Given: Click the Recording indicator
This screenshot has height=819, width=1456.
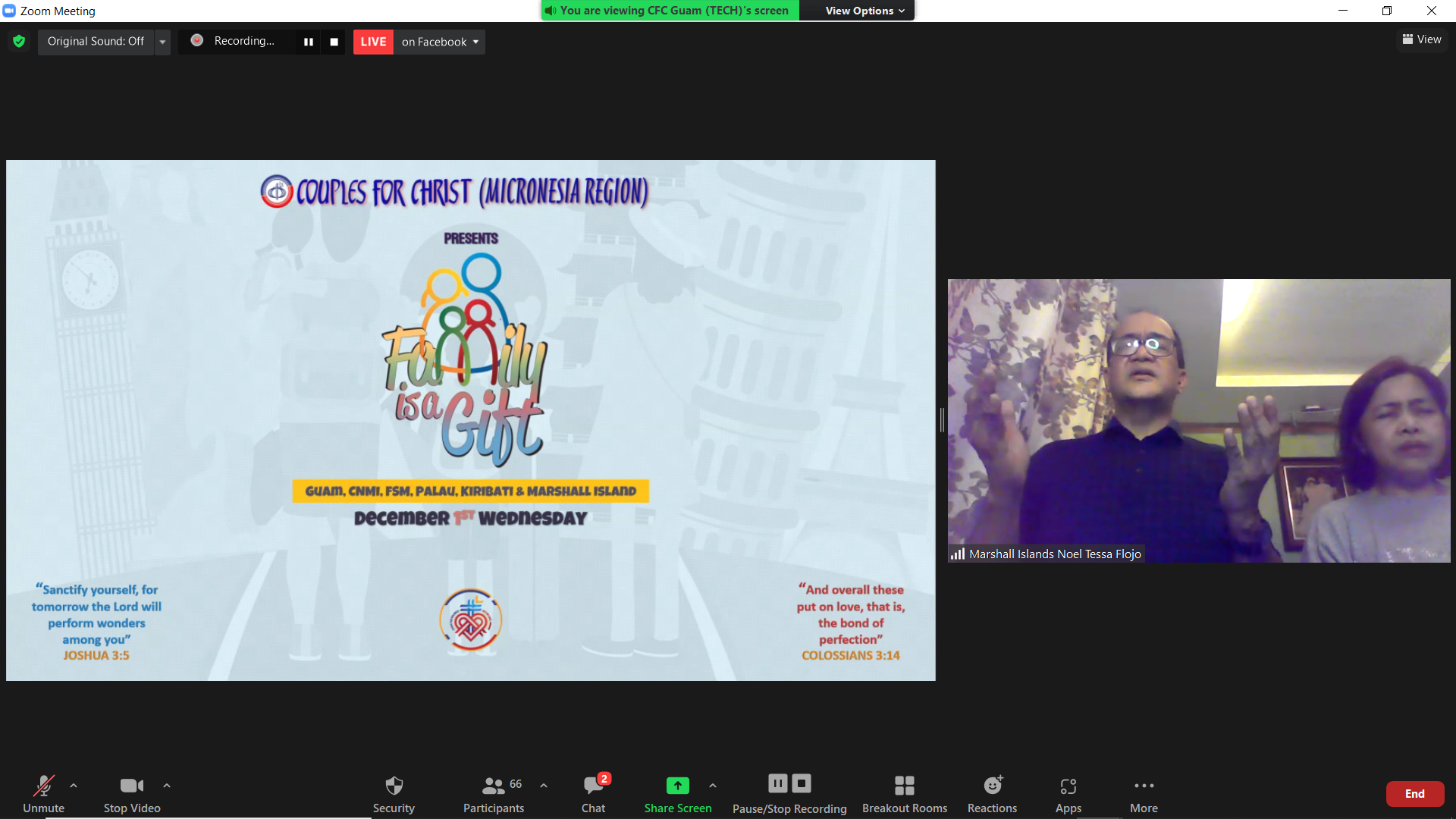Looking at the screenshot, I should (x=235, y=41).
